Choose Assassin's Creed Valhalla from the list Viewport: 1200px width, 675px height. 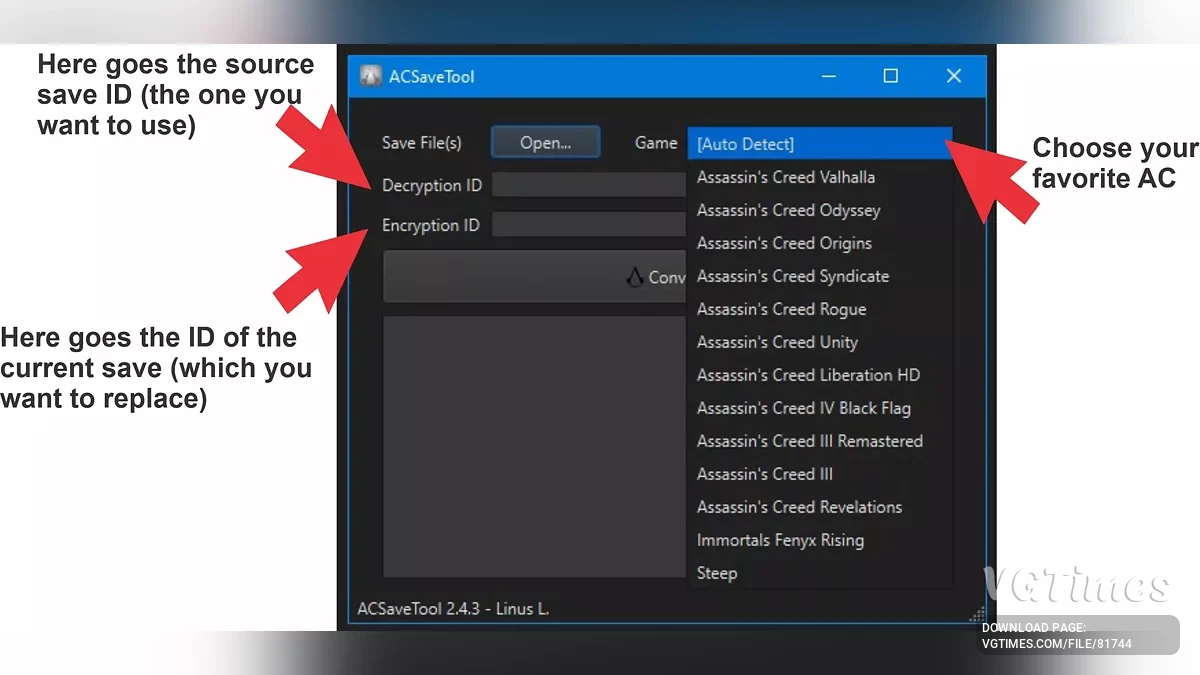tap(786, 177)
